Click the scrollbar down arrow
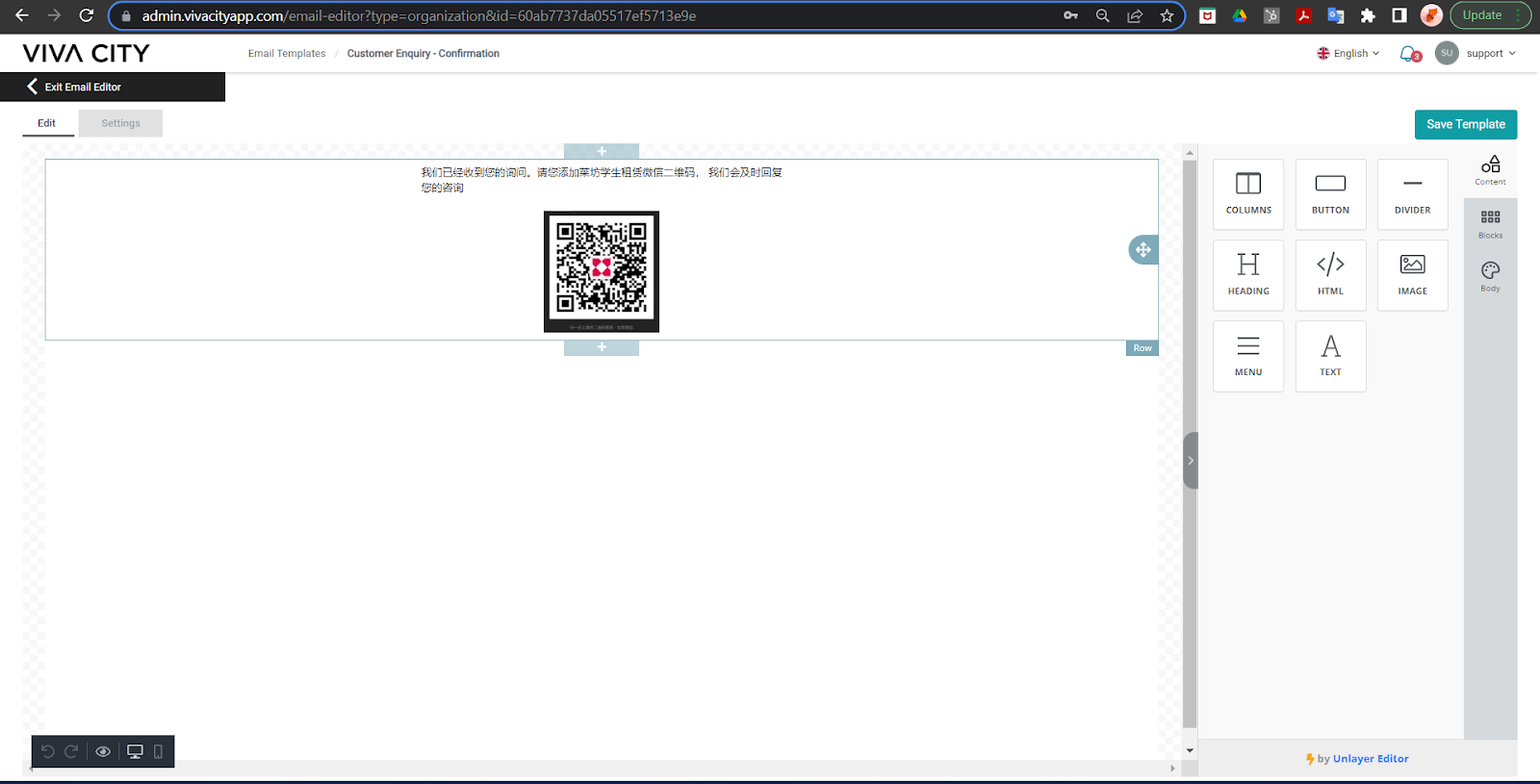This screenshot has width=1540, height=784. tap(1190, 750)
